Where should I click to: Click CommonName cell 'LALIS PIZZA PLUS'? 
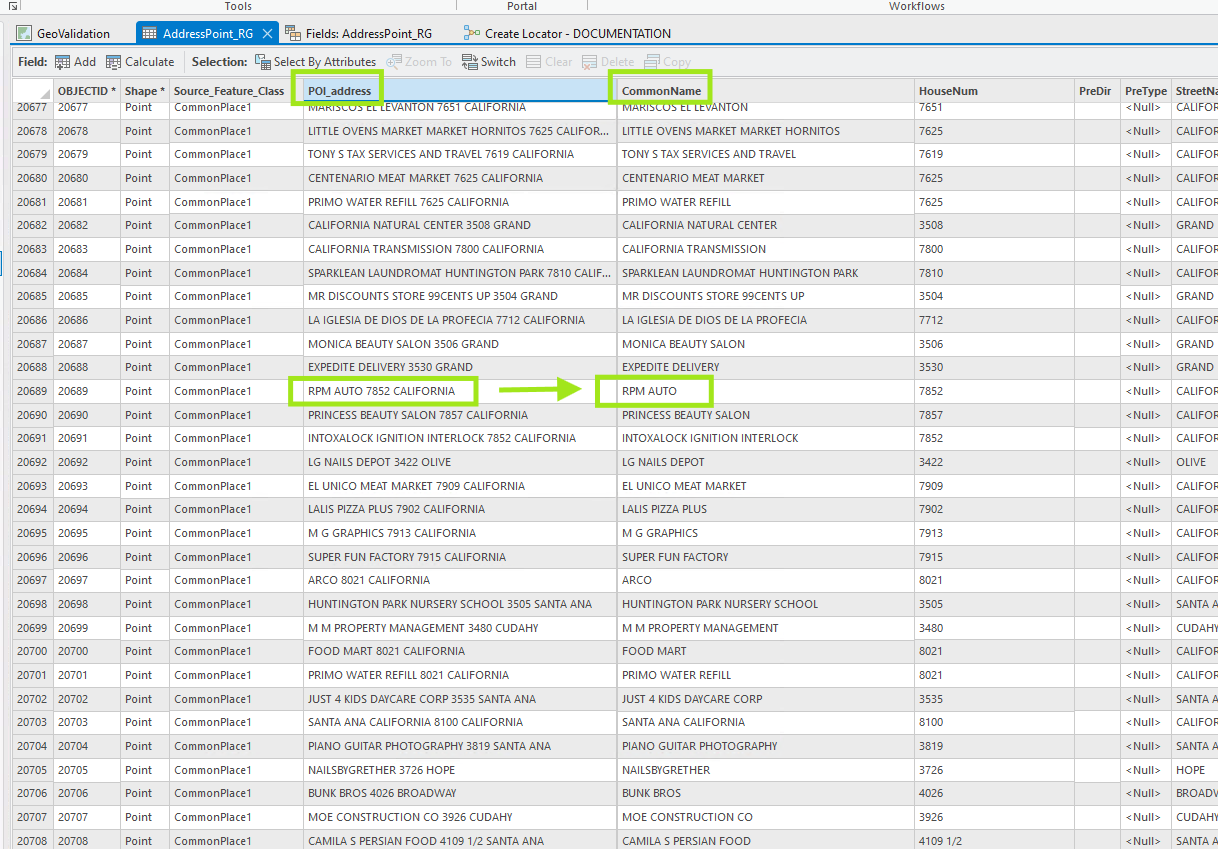(x=765, y=509)
